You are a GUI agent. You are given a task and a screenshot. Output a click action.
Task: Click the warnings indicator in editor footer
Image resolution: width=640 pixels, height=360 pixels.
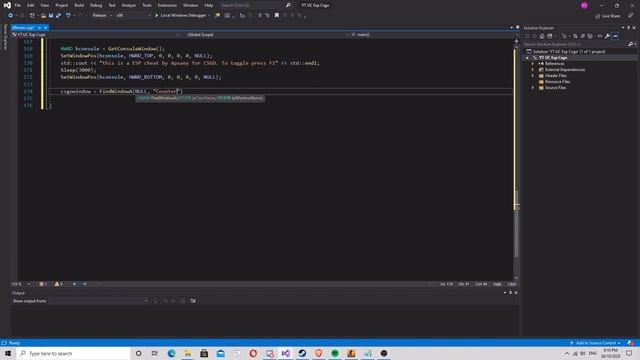pos(58,284)
